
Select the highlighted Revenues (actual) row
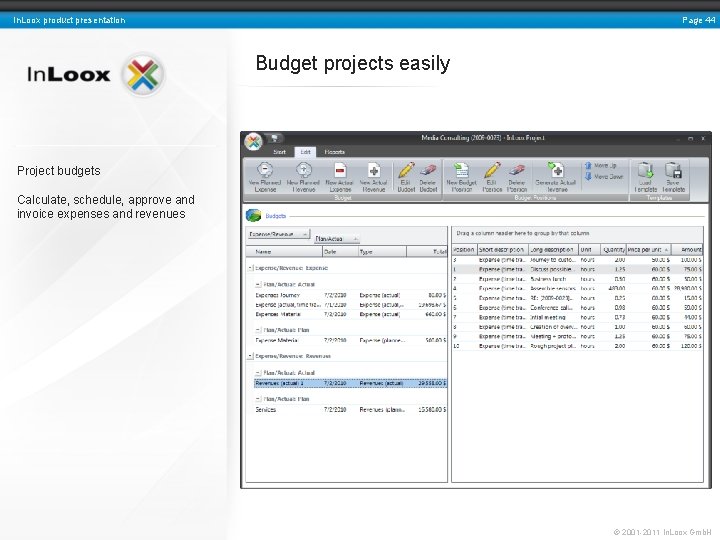pos(350,383)
